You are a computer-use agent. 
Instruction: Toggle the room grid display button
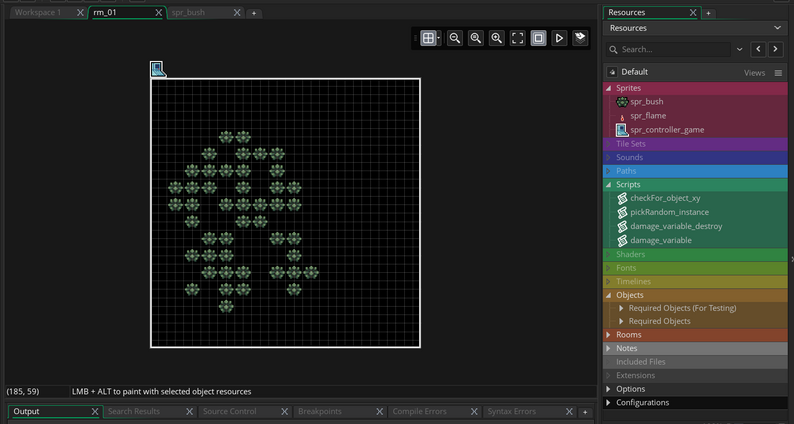click(x=427, y=38)
